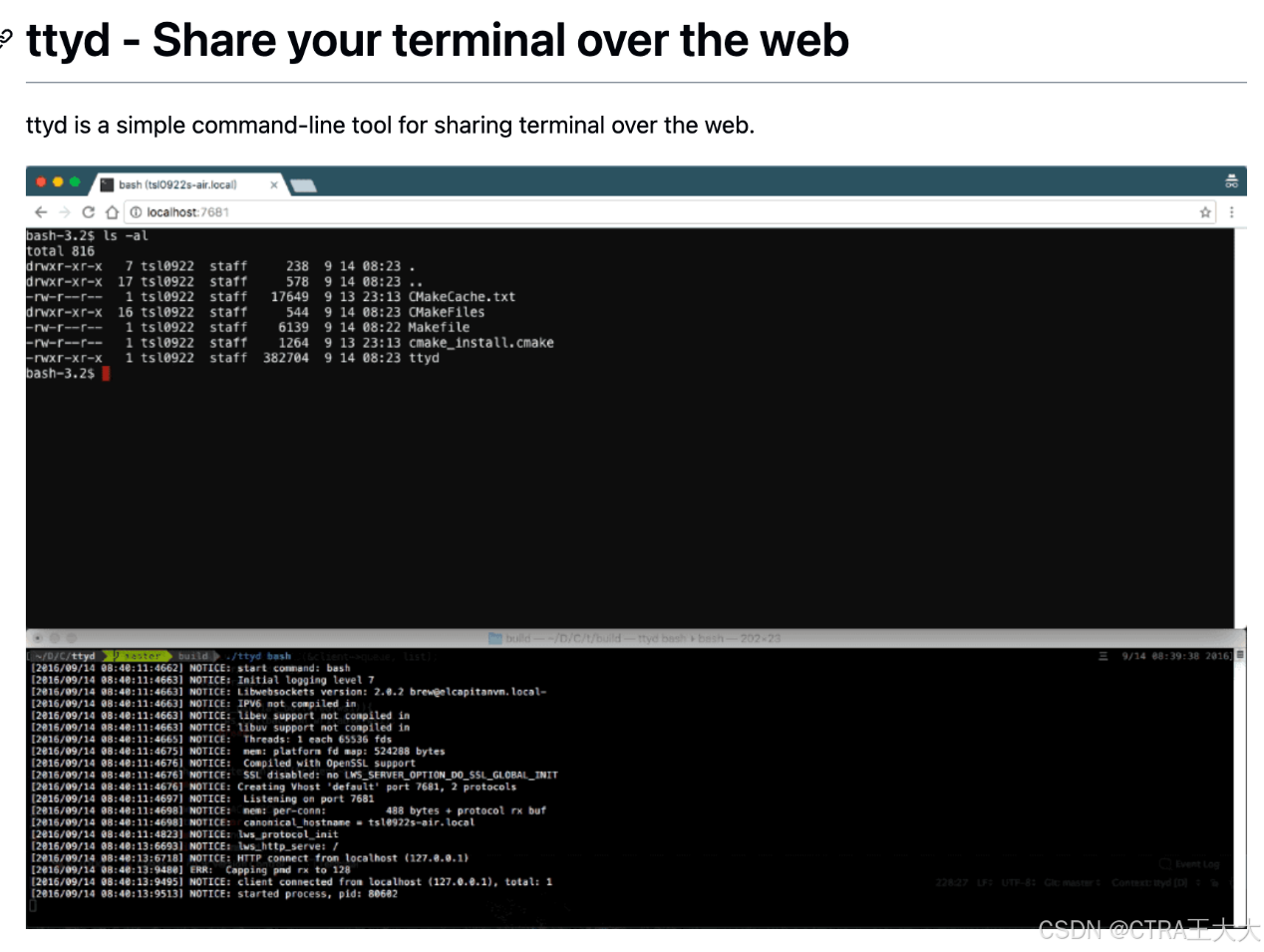The image size is (1264, 952).
Task: Bookmark page with the star icon
Action: click(x=1205, y=212)
